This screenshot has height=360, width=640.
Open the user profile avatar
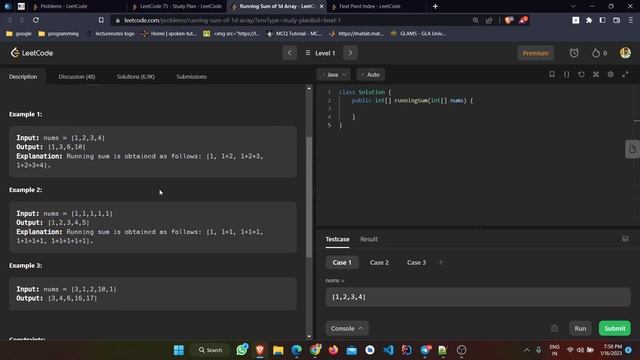click(625, 53)
